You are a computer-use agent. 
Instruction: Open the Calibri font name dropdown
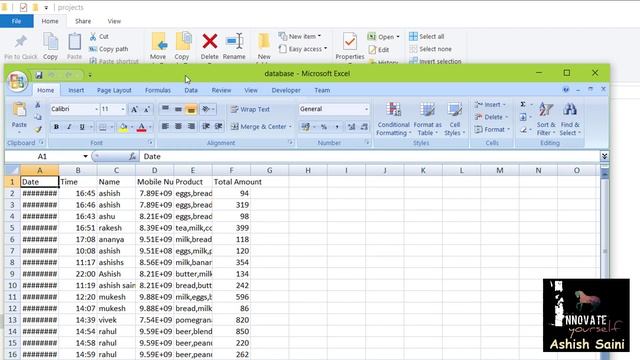point(96,109)
